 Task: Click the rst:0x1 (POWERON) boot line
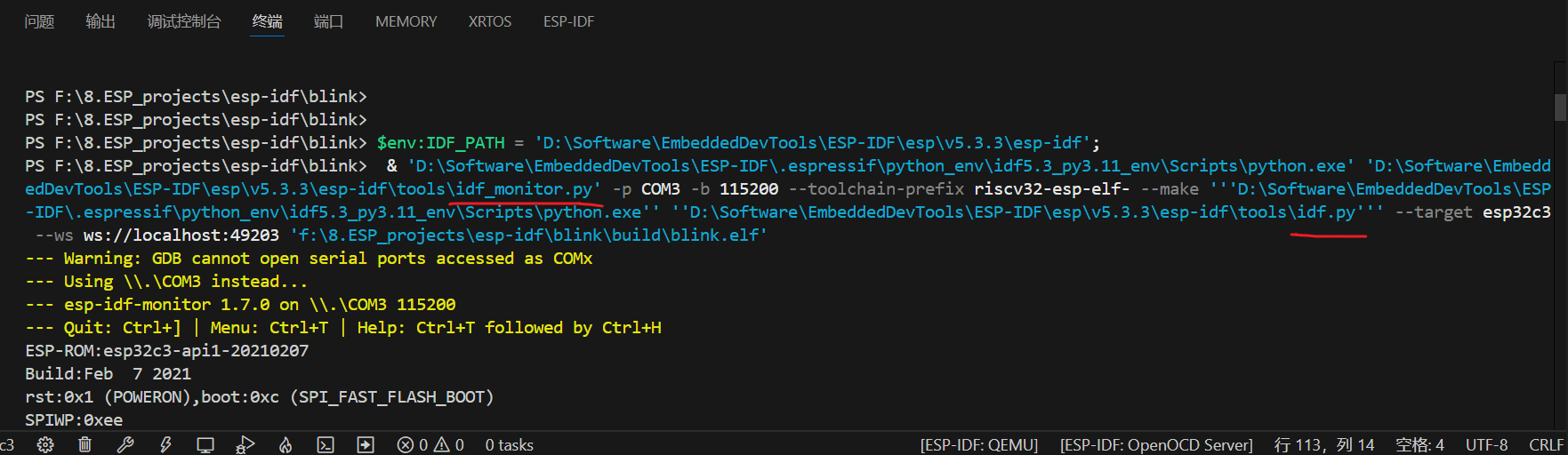[259, 397]
